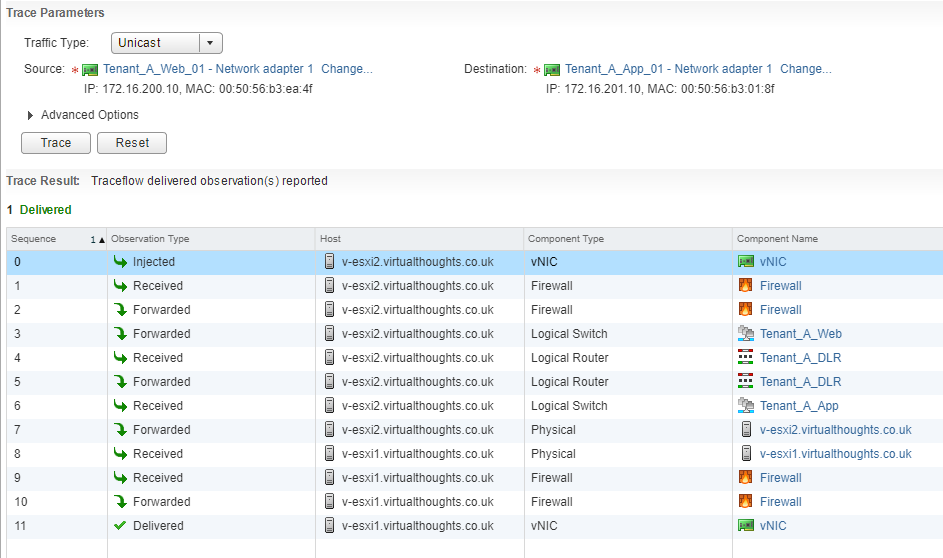The height and width of the screenshot is (558, 943).
Task: Click the Trace button
Action: click(x=56, y=143)
